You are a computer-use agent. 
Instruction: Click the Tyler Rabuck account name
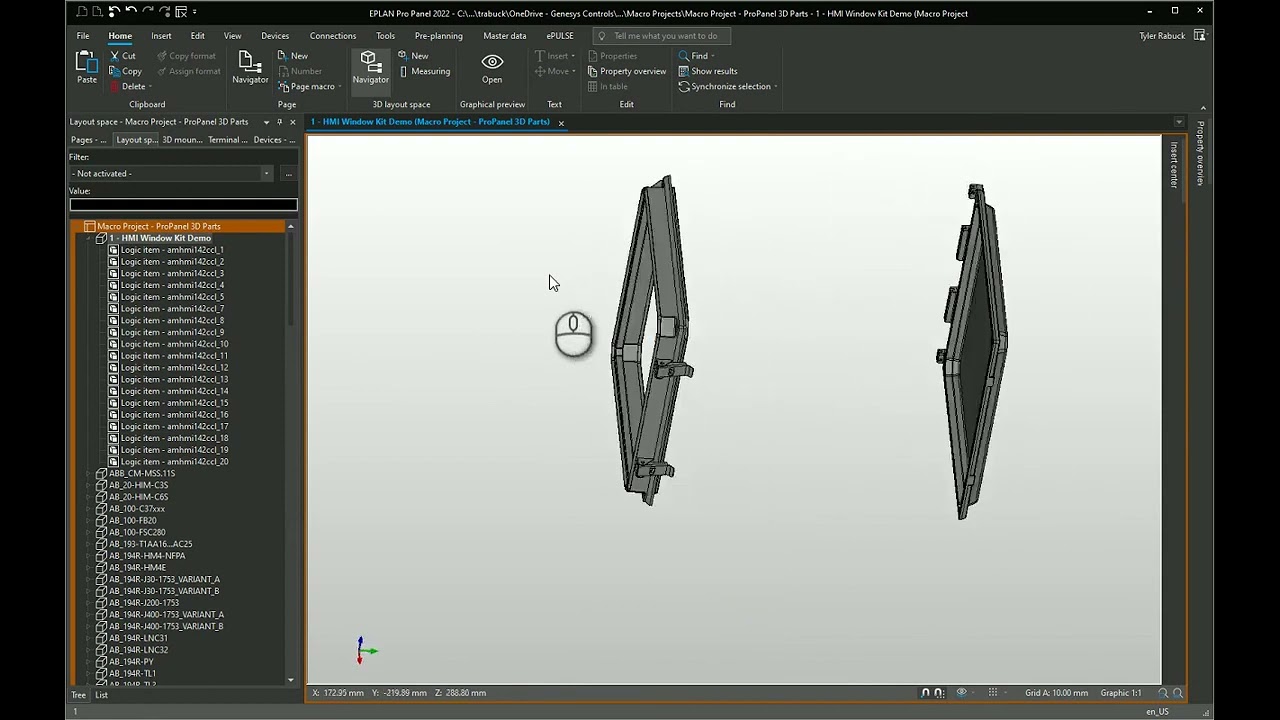pyautogui.click(x=1162, y=36)
